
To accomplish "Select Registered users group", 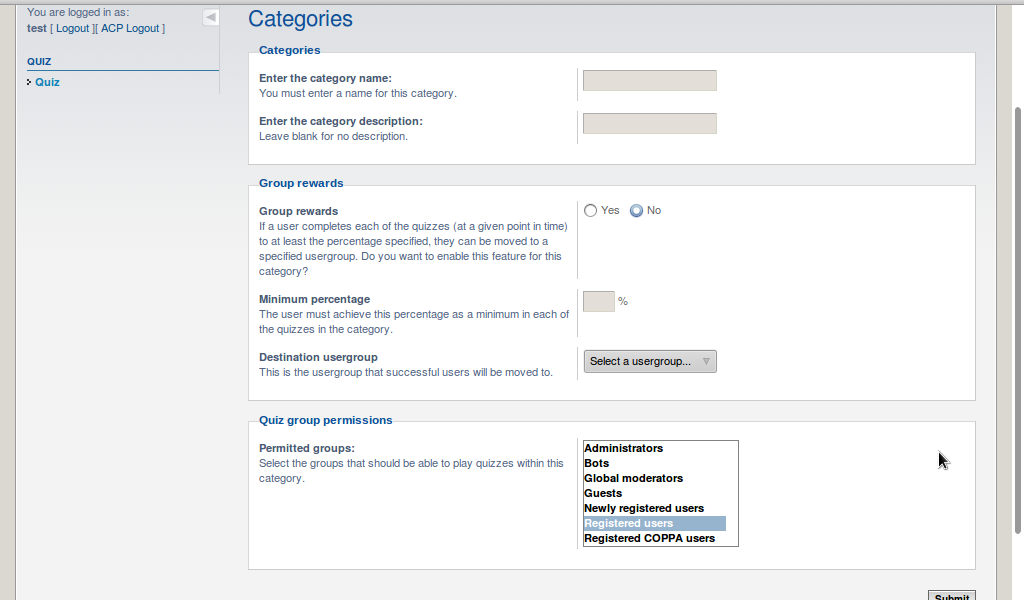I will point(629,524).
